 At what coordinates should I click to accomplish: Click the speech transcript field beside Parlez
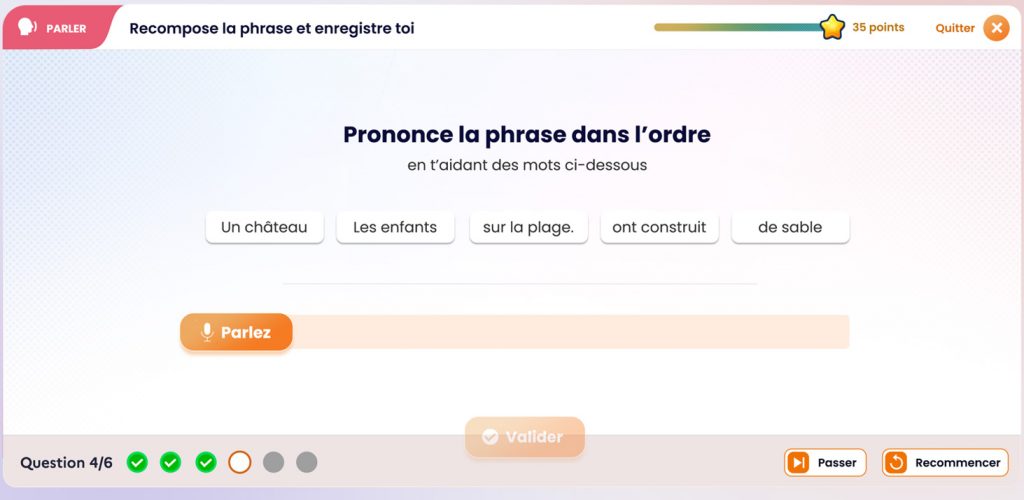[x=570, y=332]
